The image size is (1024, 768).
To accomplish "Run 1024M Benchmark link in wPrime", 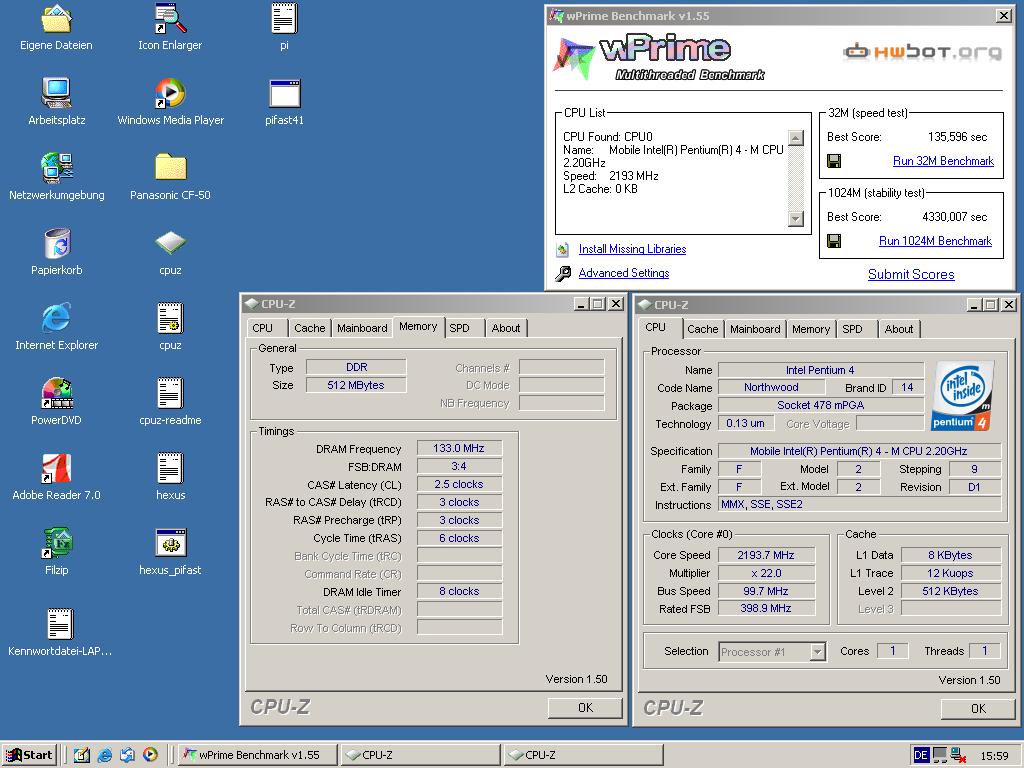I will 935,241.
